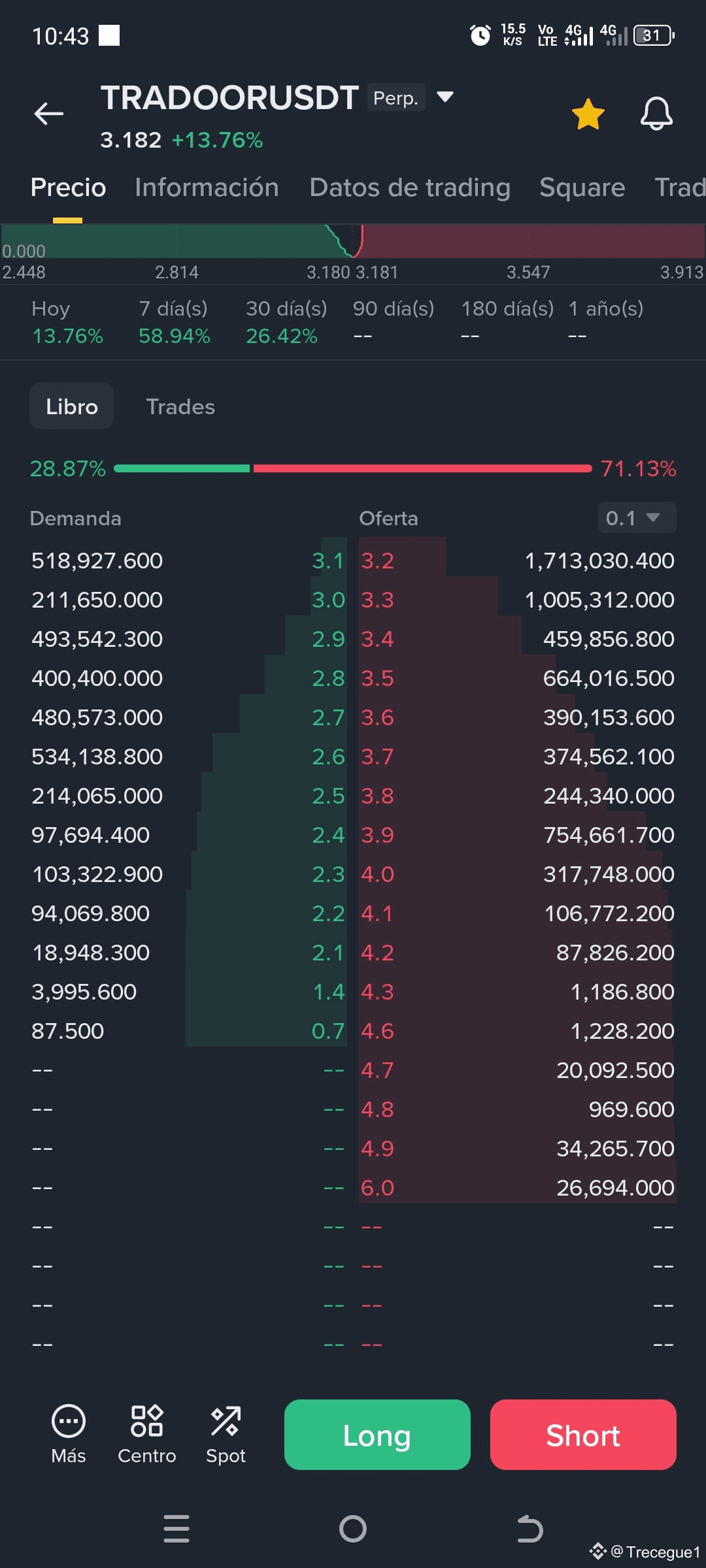706x1568 pixels.
Task: Click ask quantity 459,856.800
Action: pyautogui.click(x=609, y=639)
